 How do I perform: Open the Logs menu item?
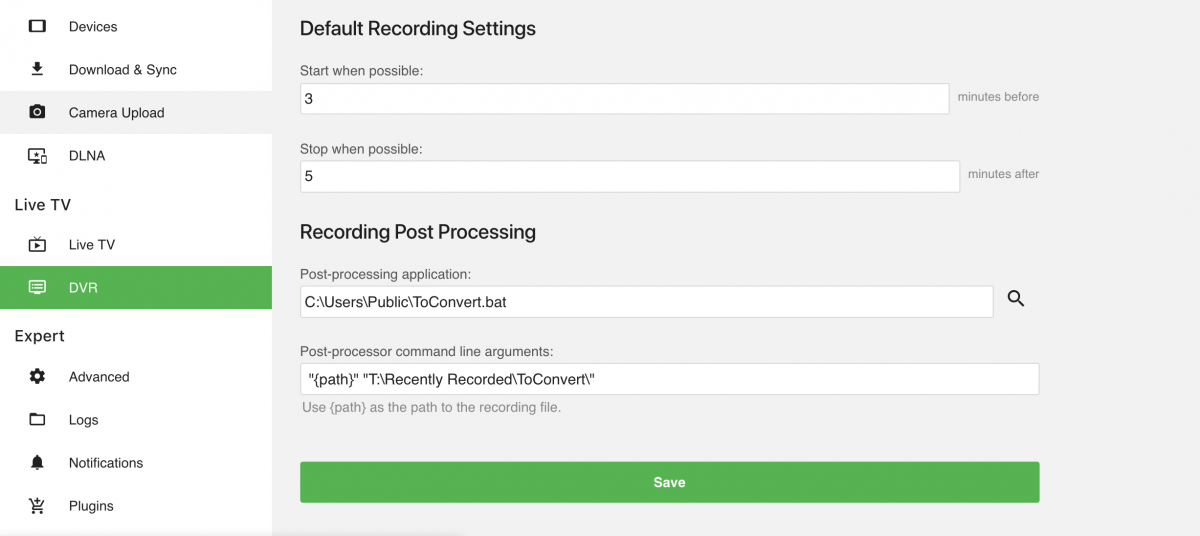(x=83, y=419)
